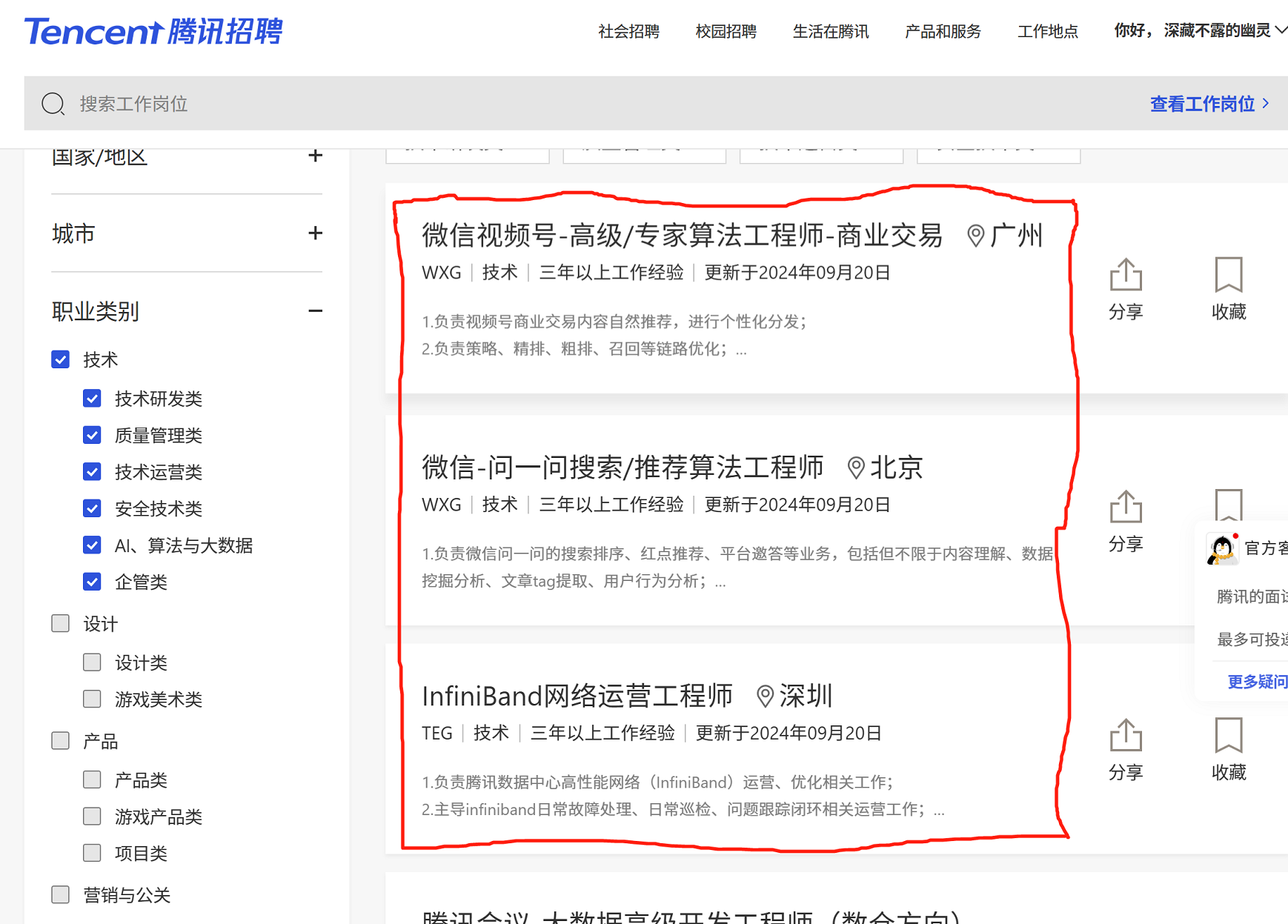The height and width of the screenshot is (924, 1288).
Task: Open the 校园招聘 menu
Action: tap(726, 31)
